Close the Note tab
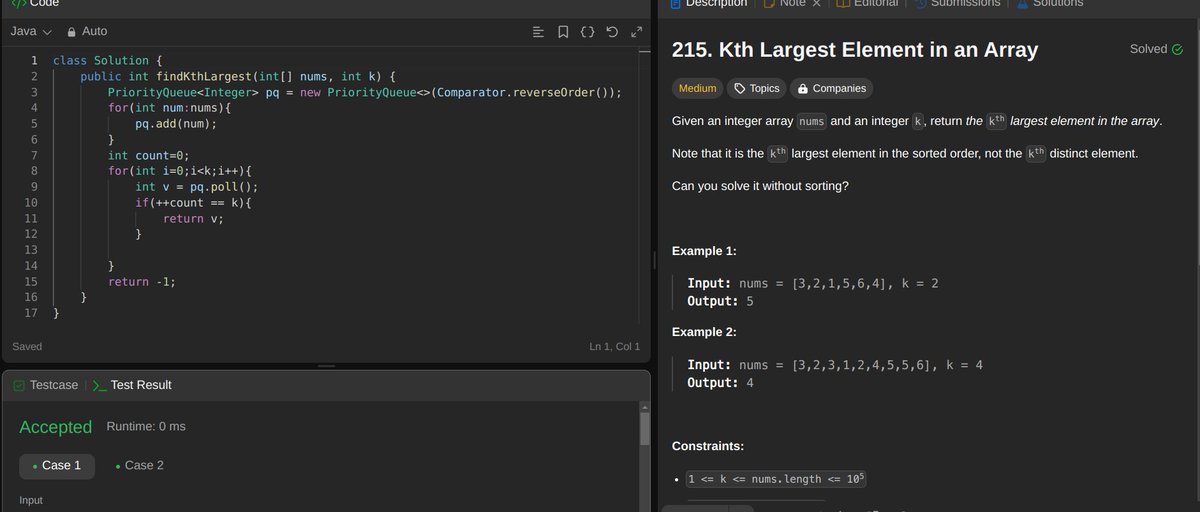The image size is (1200, 512). tap(816, 4)
